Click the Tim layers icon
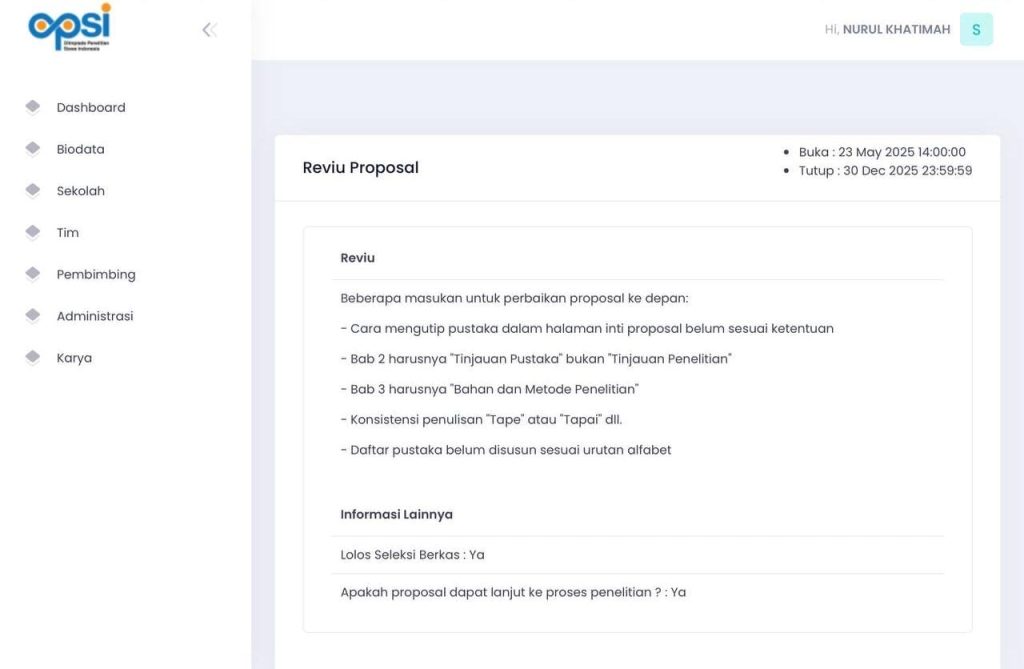 tap(33, 232)
